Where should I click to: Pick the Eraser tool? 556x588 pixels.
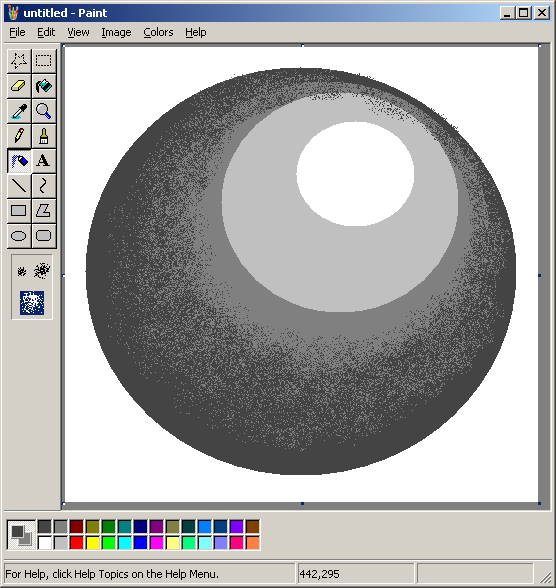tap(19, 86)
